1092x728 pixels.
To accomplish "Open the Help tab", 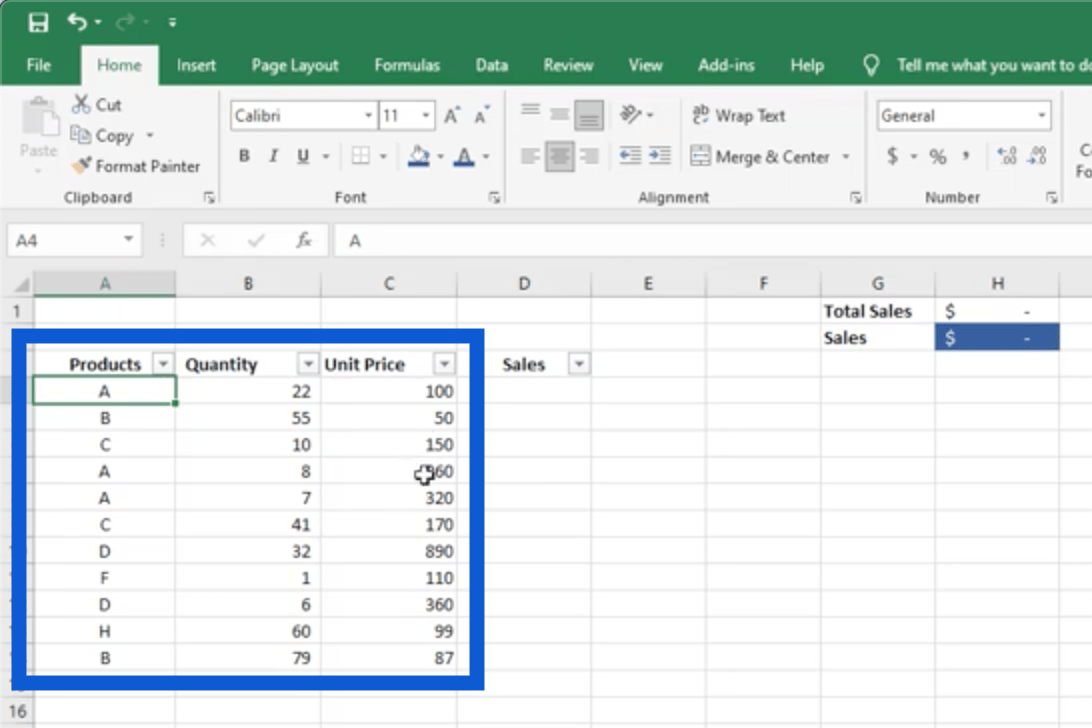I will [x=806, y=65].
